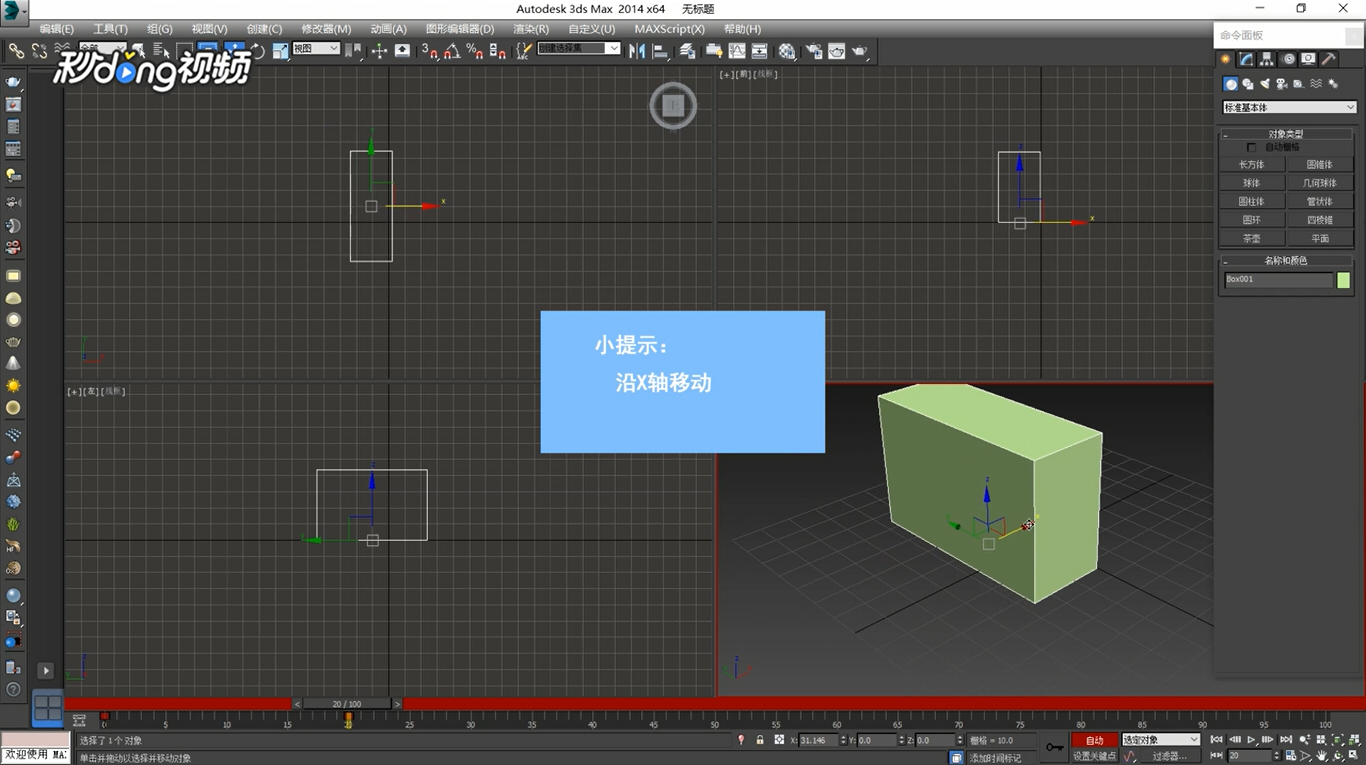Click the 几何球体 button
The width and height of the screenshot is (1366, 765).
(1320, 183)
